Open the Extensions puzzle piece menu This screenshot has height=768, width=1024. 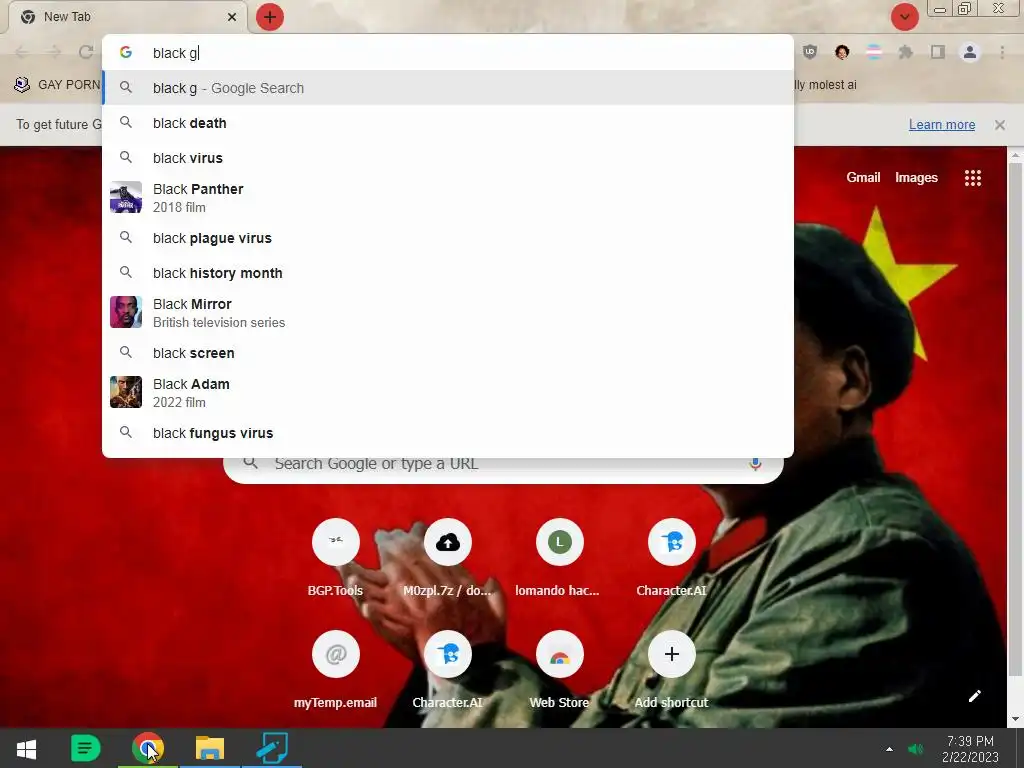click(x=906, y=52)
